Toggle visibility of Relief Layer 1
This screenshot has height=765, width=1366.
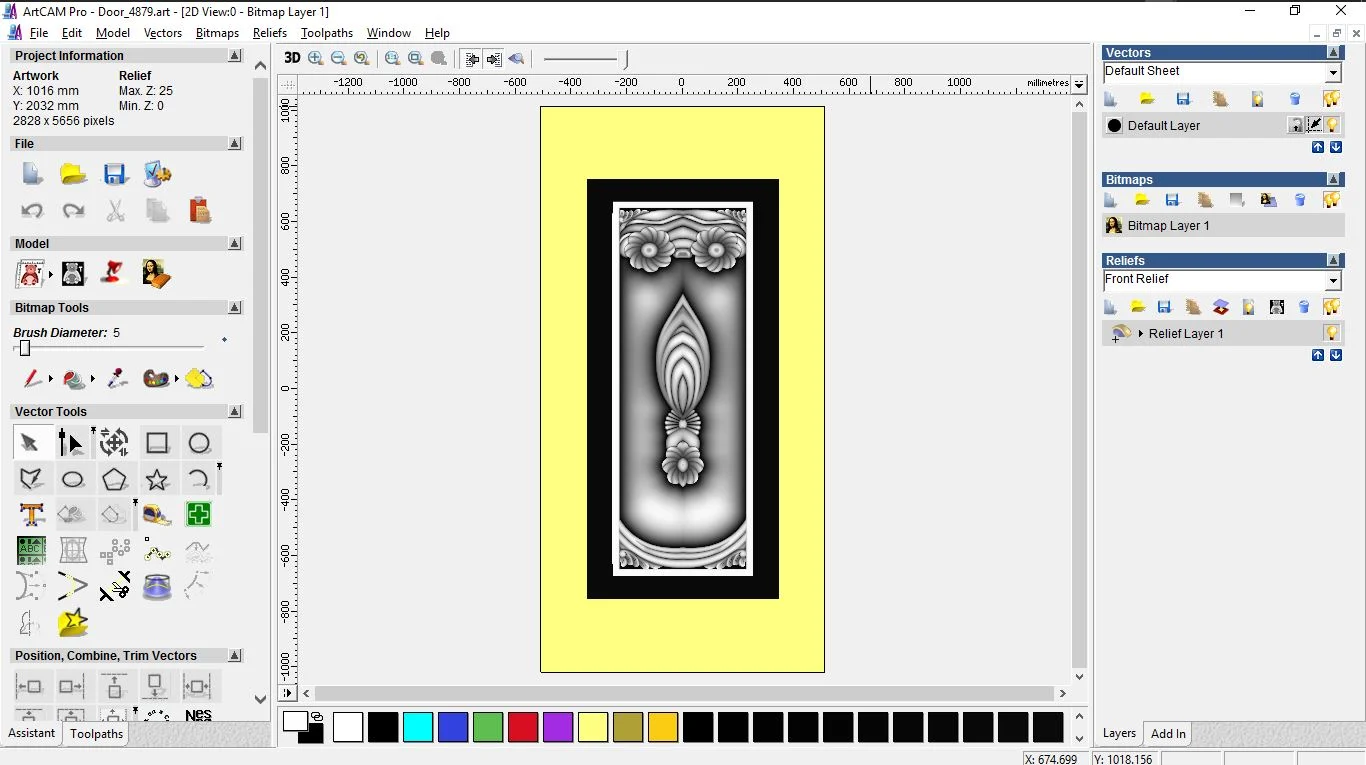1333,333
